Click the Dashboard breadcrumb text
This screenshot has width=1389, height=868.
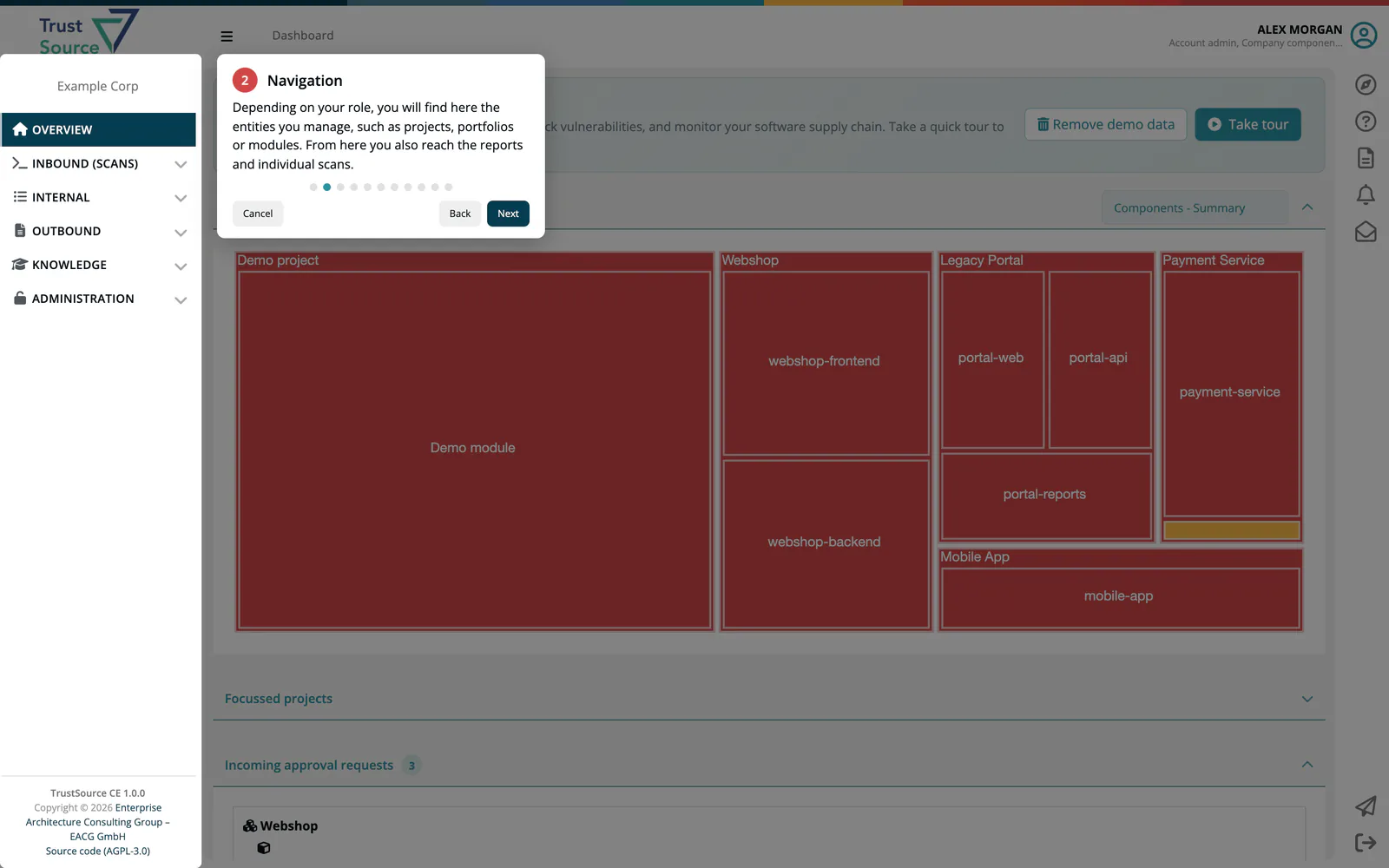click(303, 36)
